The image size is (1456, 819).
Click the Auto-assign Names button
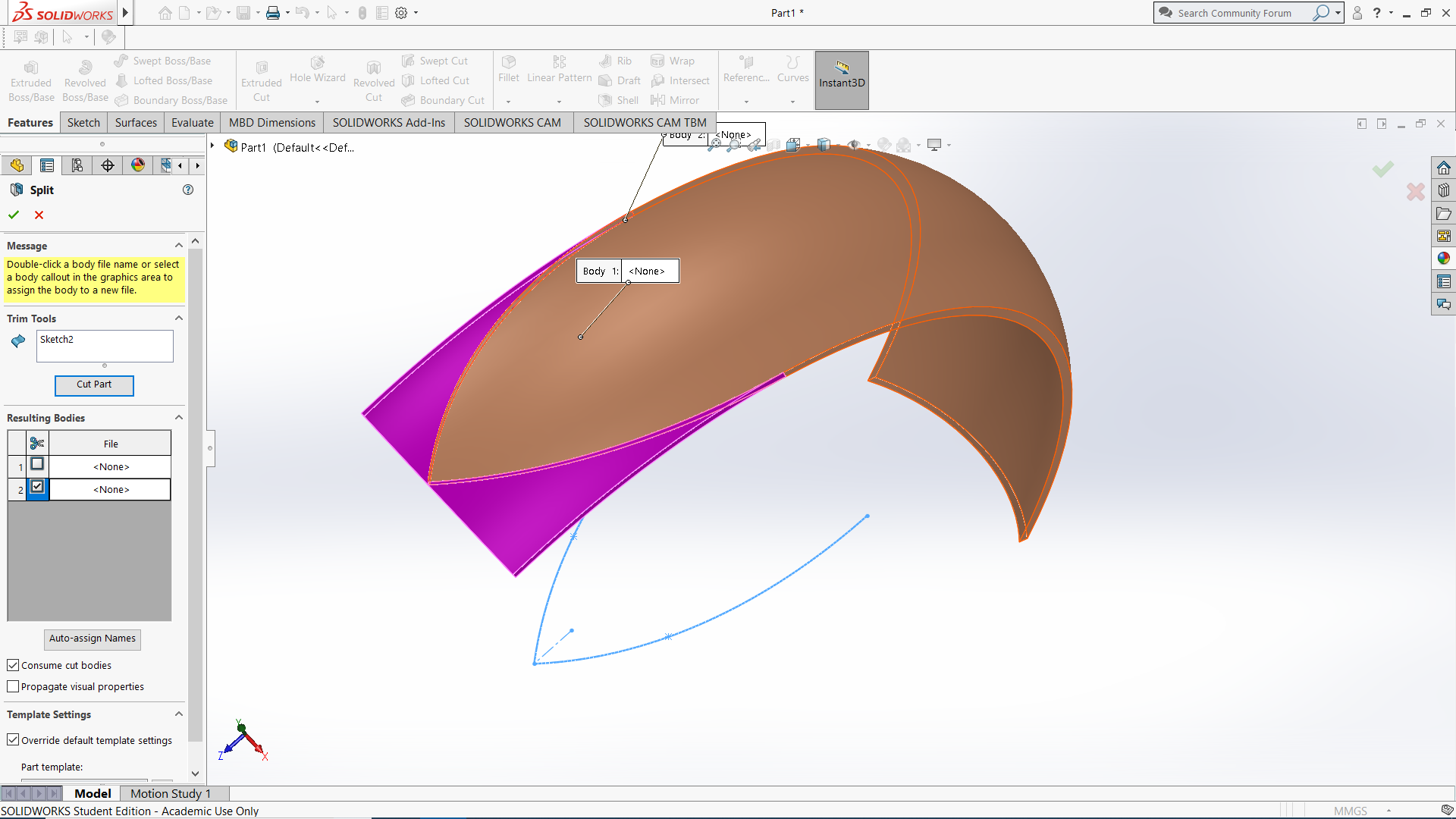tap(92, 639)
